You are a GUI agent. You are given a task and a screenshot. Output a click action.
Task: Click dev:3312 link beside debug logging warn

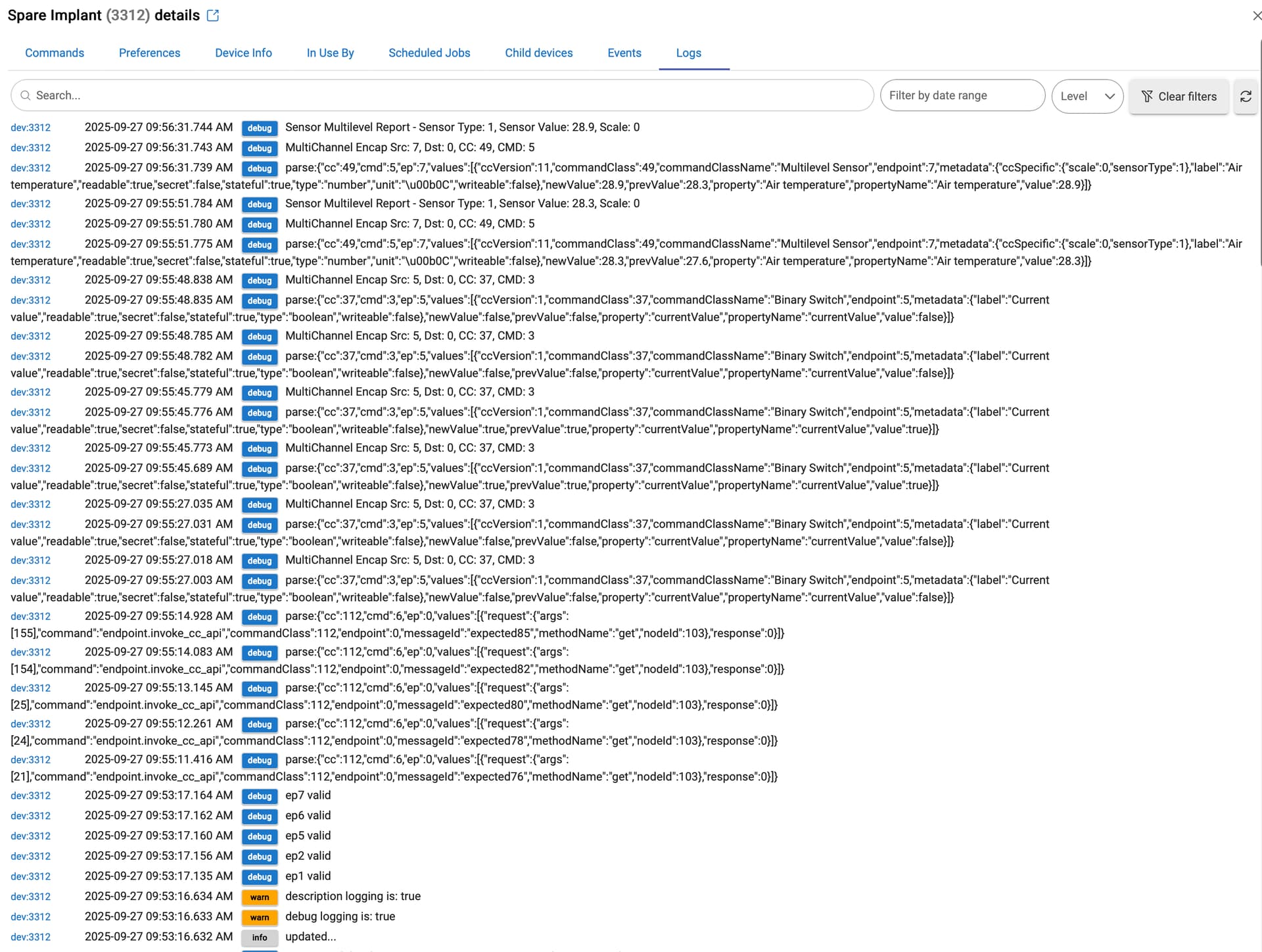pos(31,917)
